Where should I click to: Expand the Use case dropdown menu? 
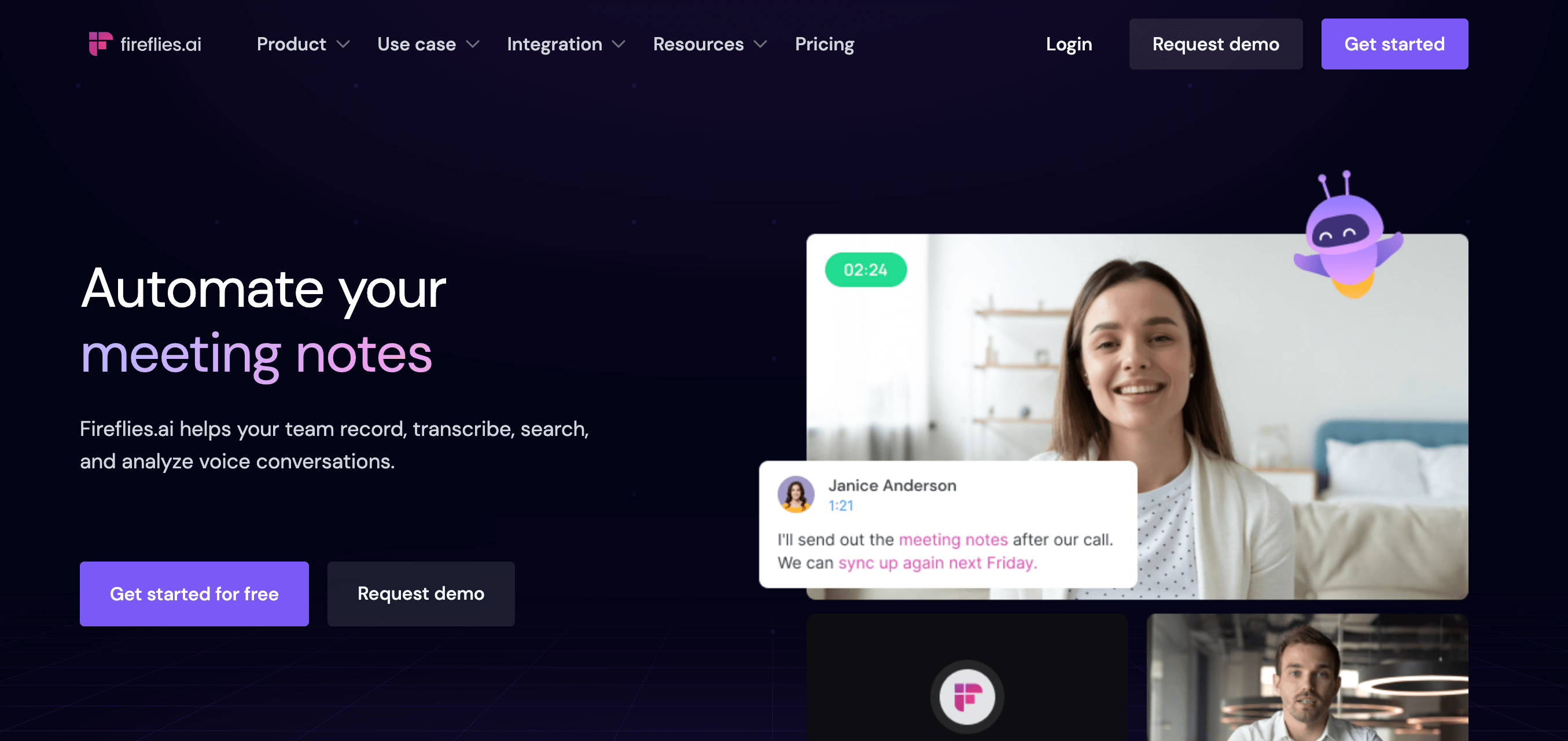tap(427, 44)
